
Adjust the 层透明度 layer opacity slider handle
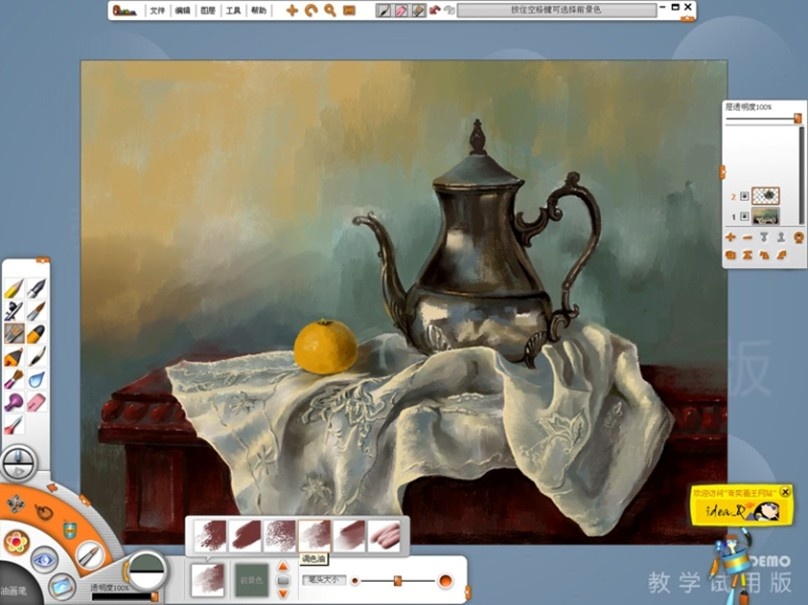pos(798,119)
